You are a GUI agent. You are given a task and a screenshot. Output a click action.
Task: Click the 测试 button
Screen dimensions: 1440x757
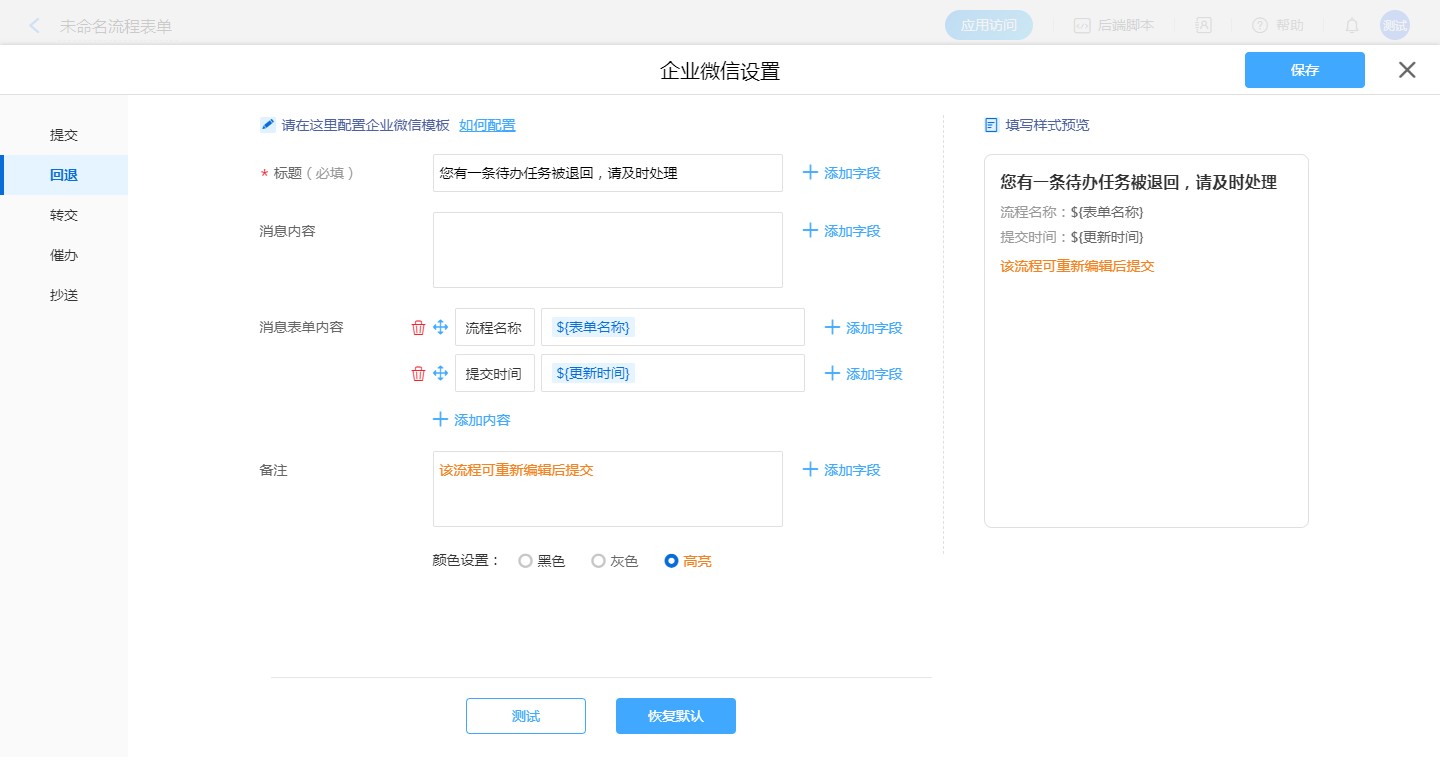[x=525, y=716]
